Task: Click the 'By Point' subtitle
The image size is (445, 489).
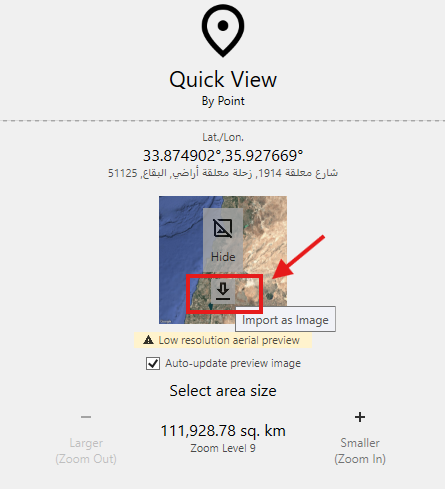Action: [x=223, y=101]
